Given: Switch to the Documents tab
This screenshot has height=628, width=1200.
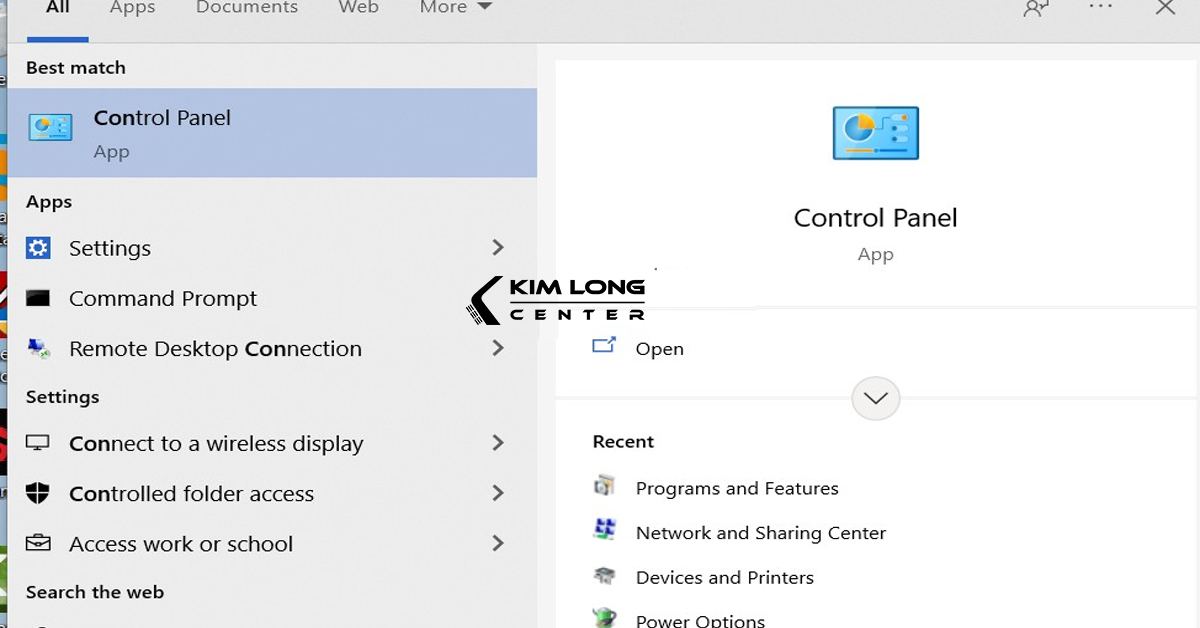Looking at the screenshot, I should click(x=246, y=8).
